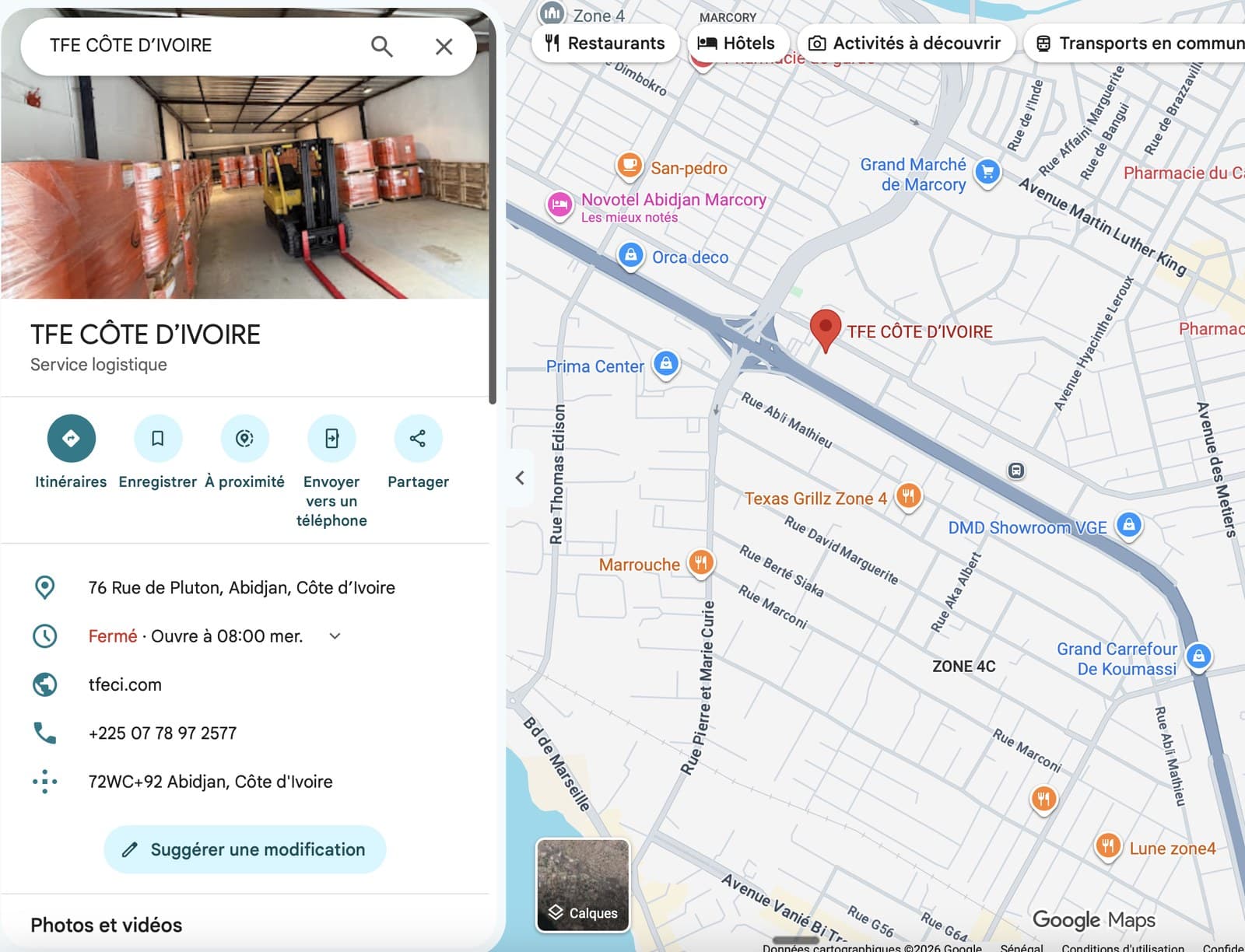Click the unlabeled restaurant pin near Rue Abli Mathieu
Screen dimensions: 1245x952
click(x=1043, y=799)
